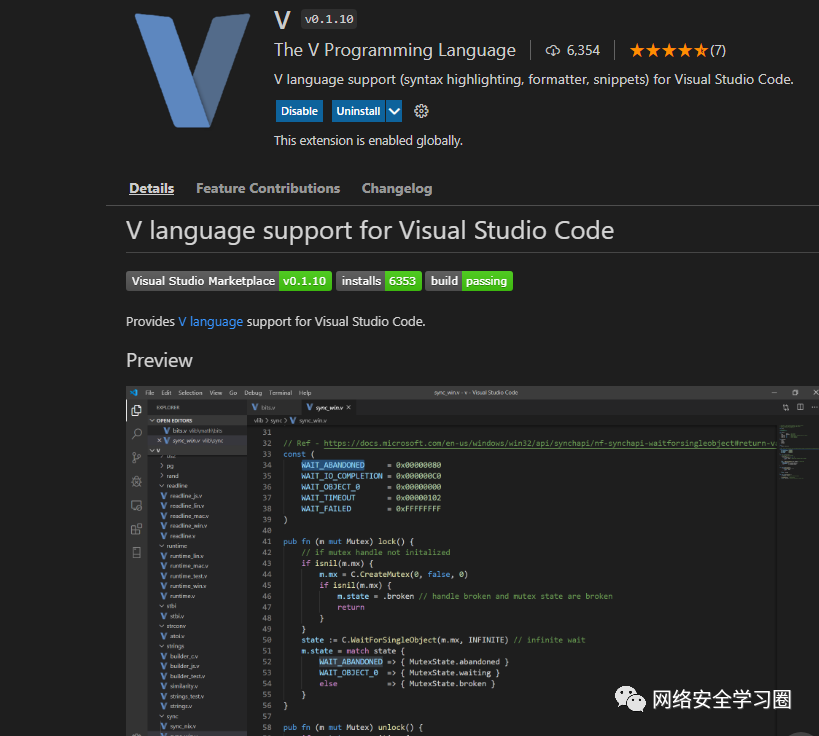Click the Uninstall button
Screen dimensions: 819x736
pyautogui.click(x=358, y=111)
